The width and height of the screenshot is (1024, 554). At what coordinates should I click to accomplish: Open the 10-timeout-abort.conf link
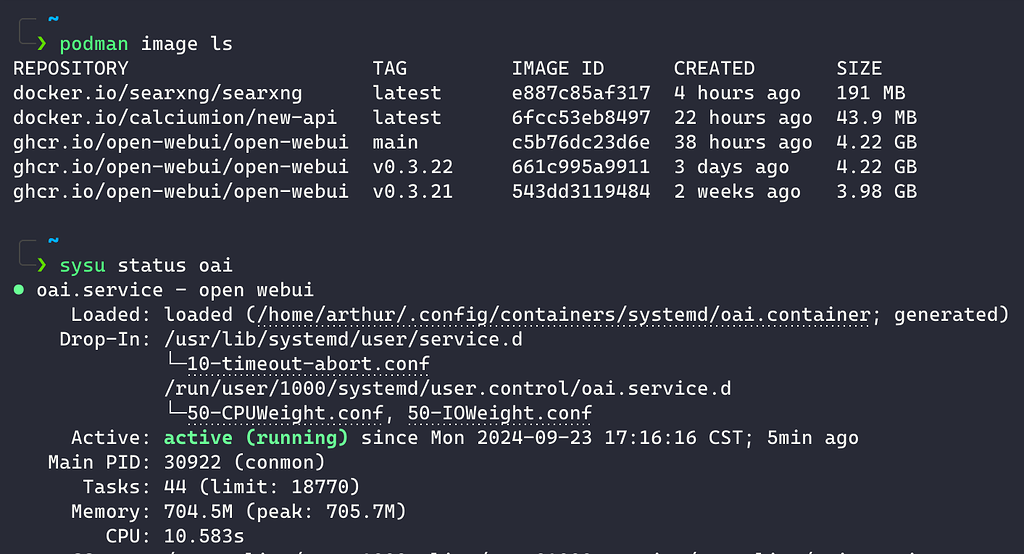pos(308,364)
